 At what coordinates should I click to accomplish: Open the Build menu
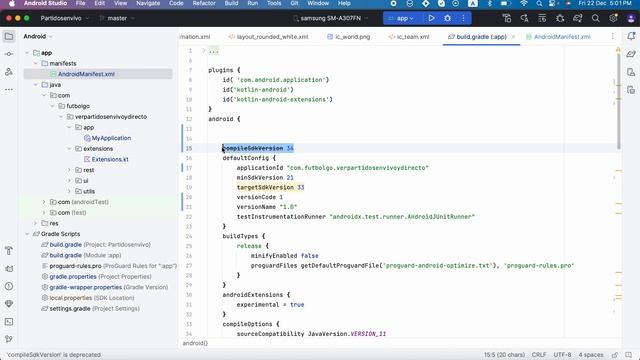(x=231, y=3)
